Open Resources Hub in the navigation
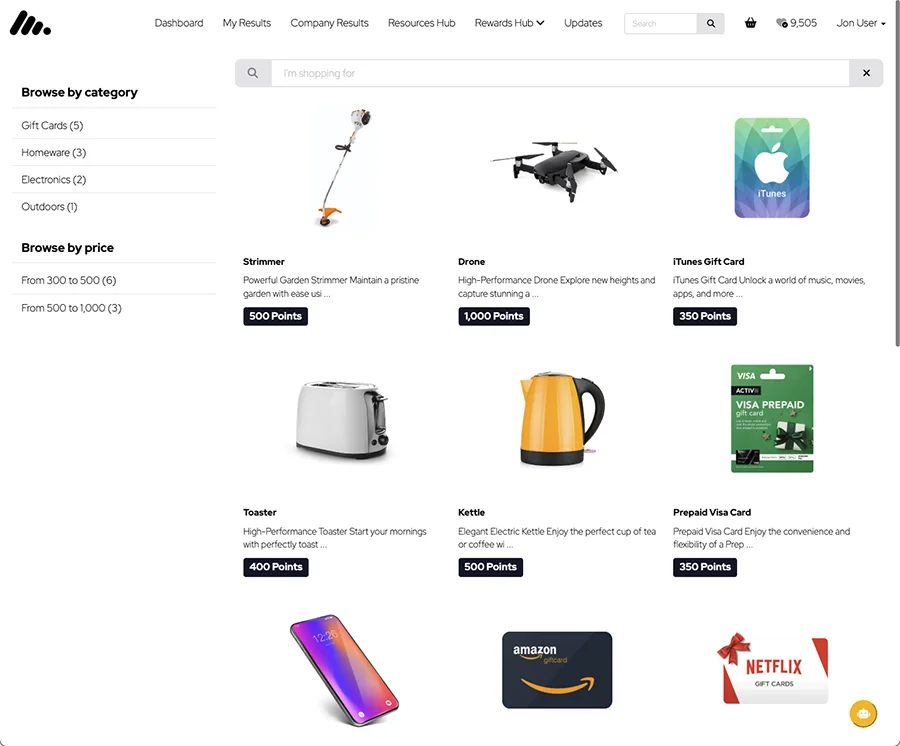The image size is (900, 746). pos(421,23)
